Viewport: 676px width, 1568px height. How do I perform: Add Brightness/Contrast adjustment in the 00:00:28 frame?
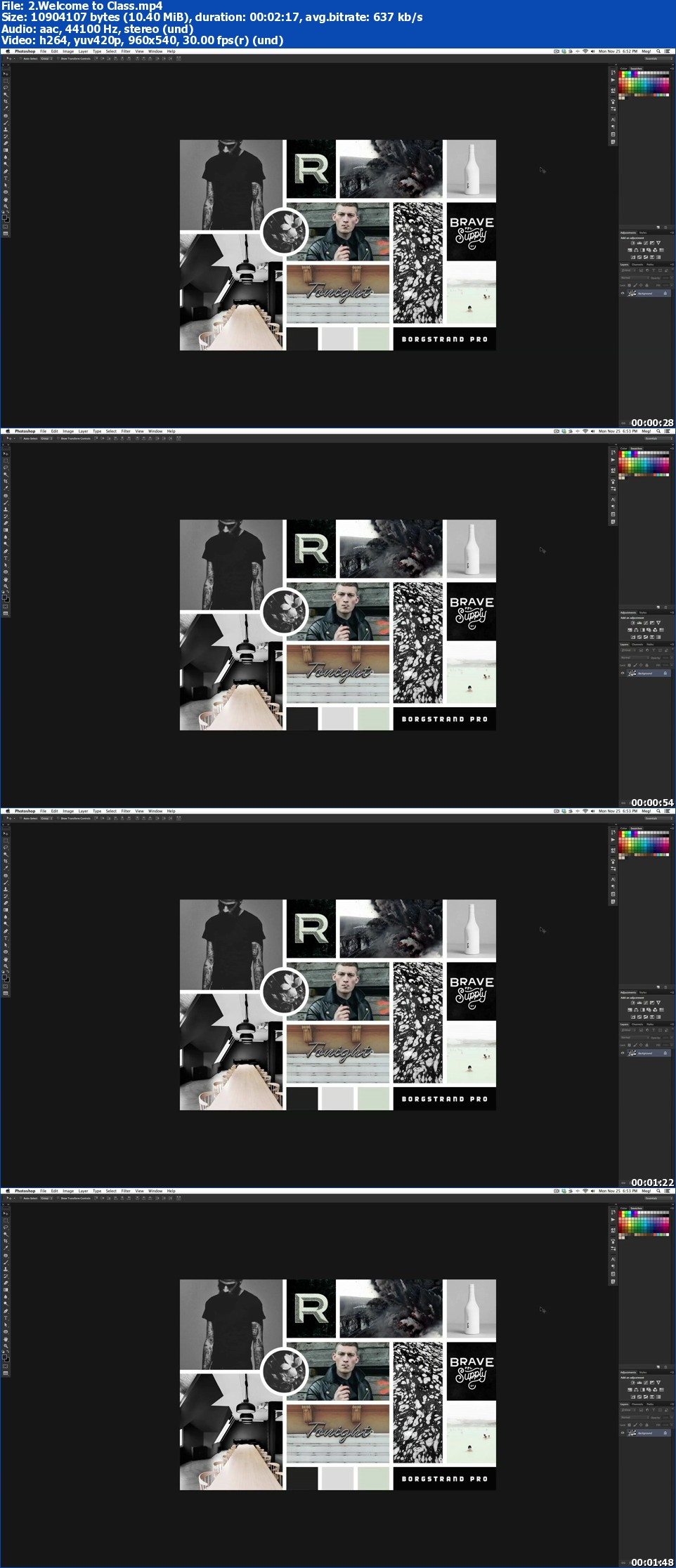tap(633, 243)
